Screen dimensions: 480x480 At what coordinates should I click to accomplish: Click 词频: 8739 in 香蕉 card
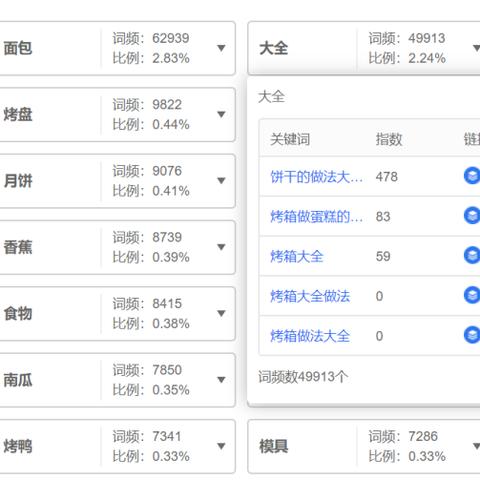pos(147,237)
